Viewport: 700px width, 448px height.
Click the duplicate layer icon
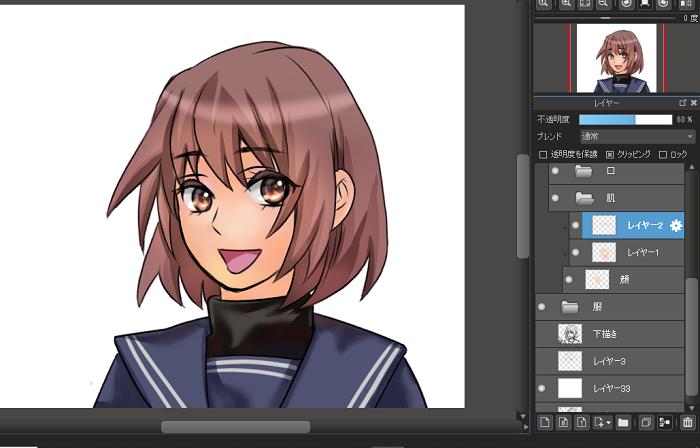point(646,423)
